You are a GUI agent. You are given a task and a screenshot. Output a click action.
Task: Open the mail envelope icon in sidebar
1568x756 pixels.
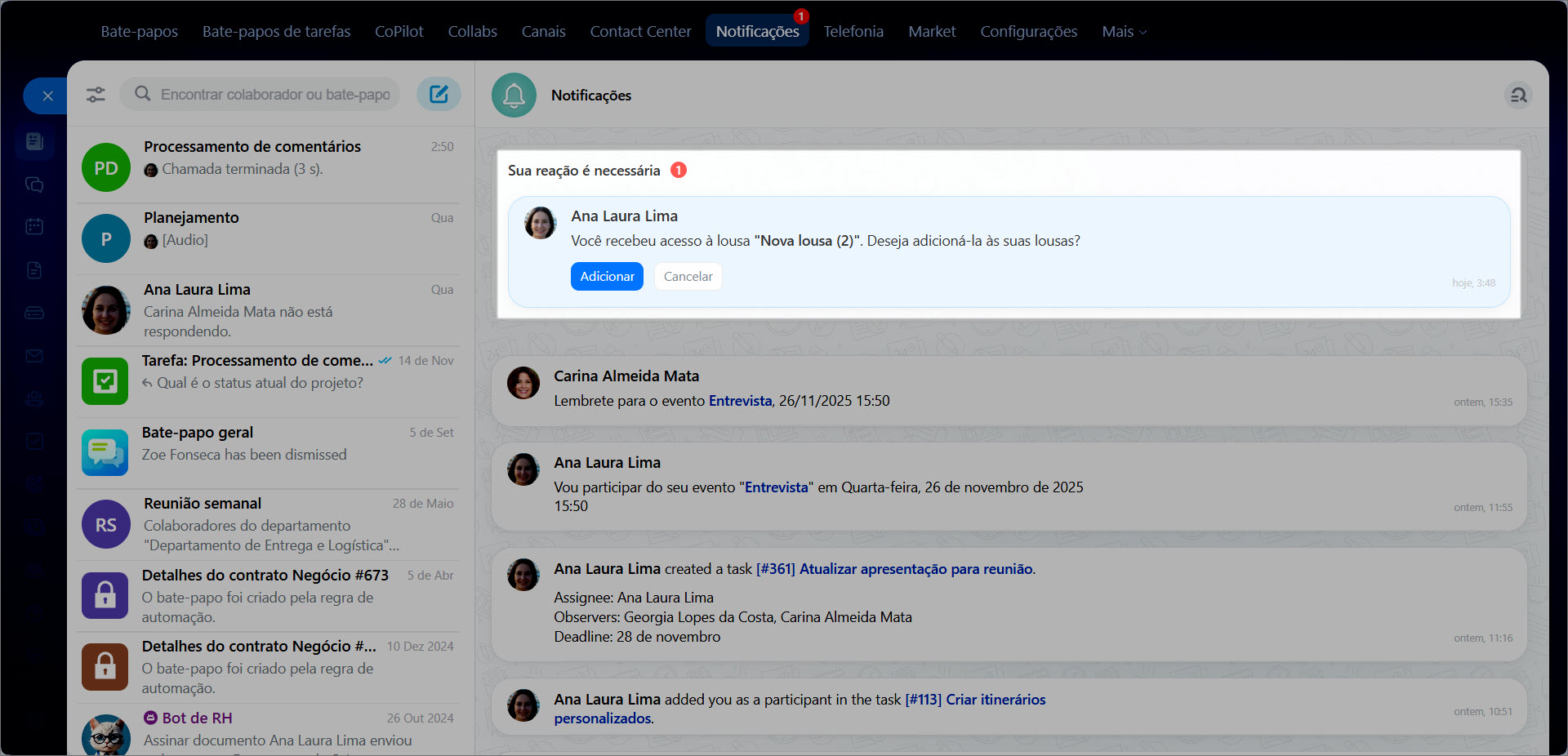coord(34,356)
